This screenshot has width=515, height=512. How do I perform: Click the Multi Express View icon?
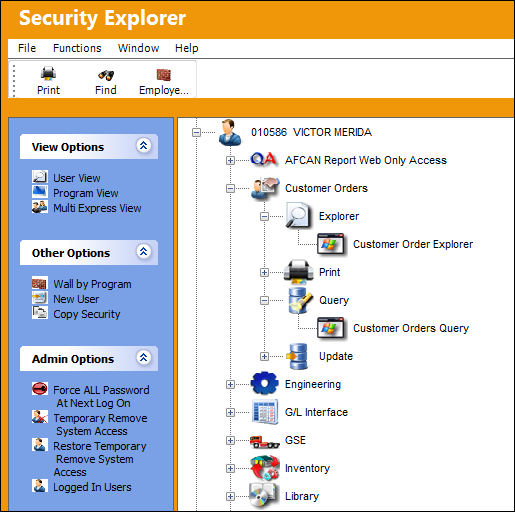40,207
